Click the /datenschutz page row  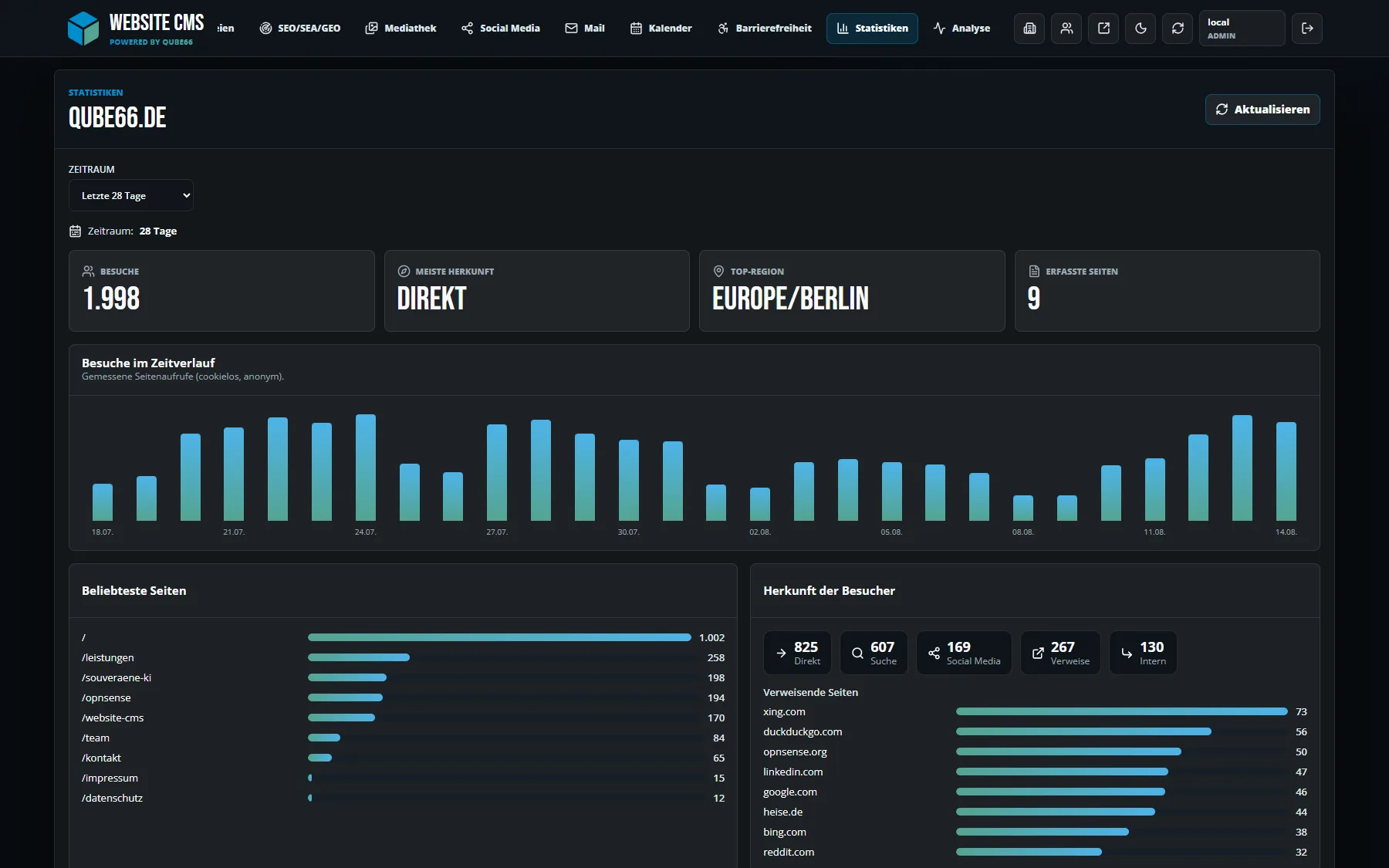[403, 798]
